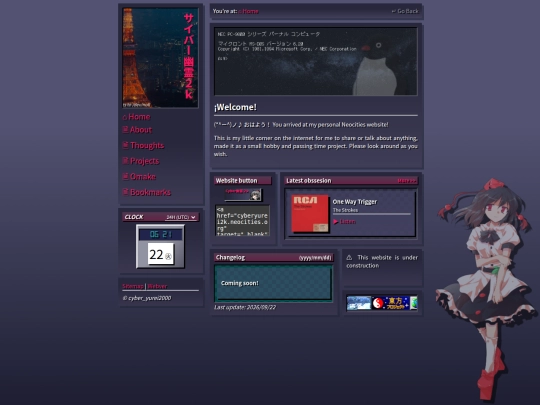Click the One Way Trigger song title

(355, 202)
